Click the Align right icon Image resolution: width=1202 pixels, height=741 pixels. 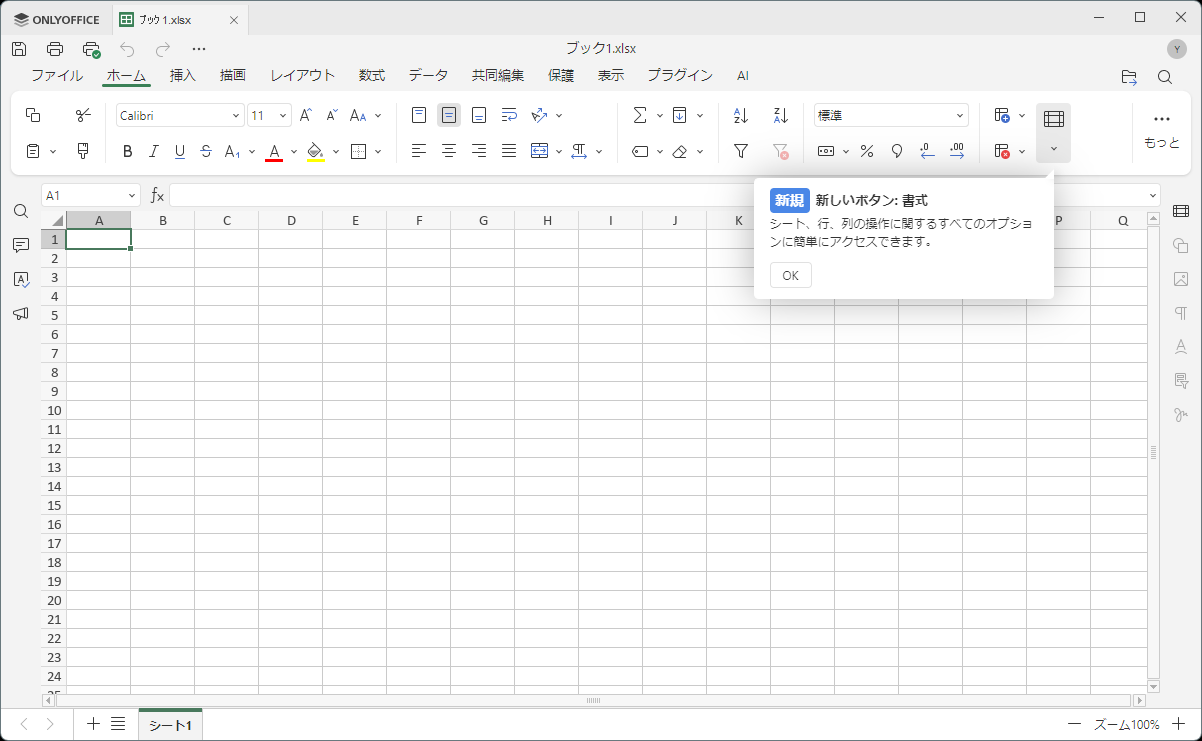point(479,151)
